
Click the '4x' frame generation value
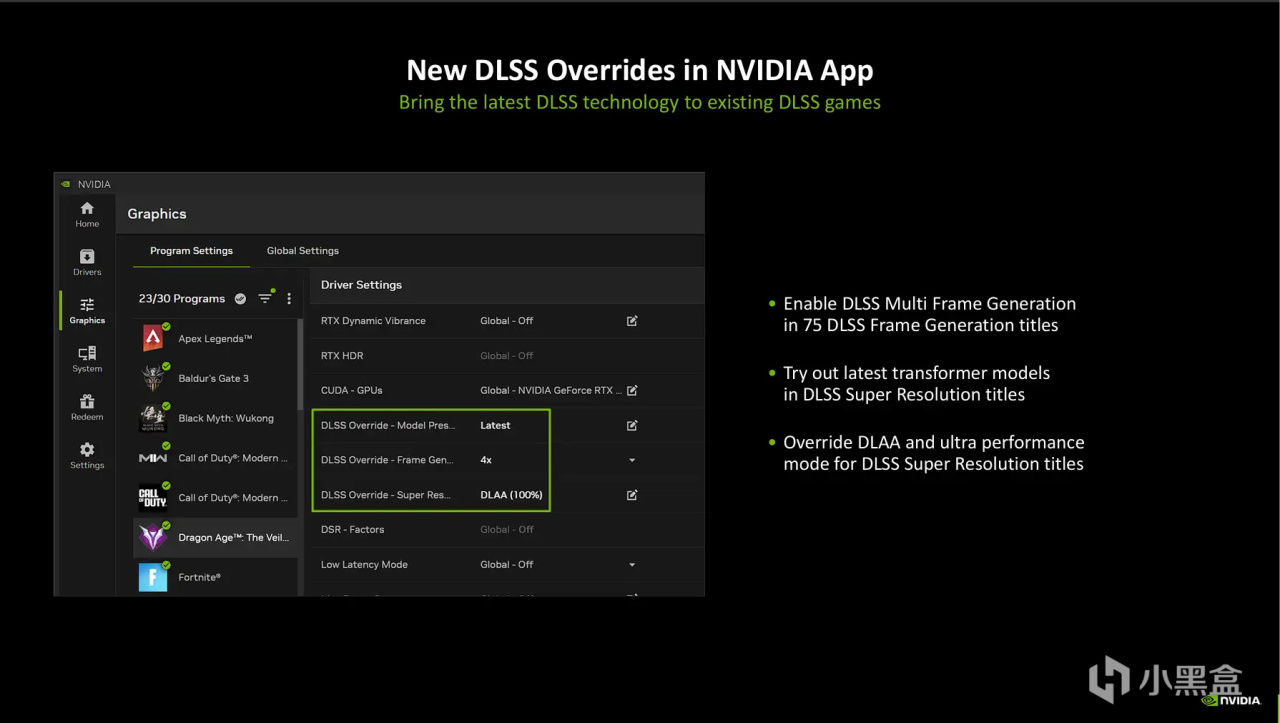point(486,460)
